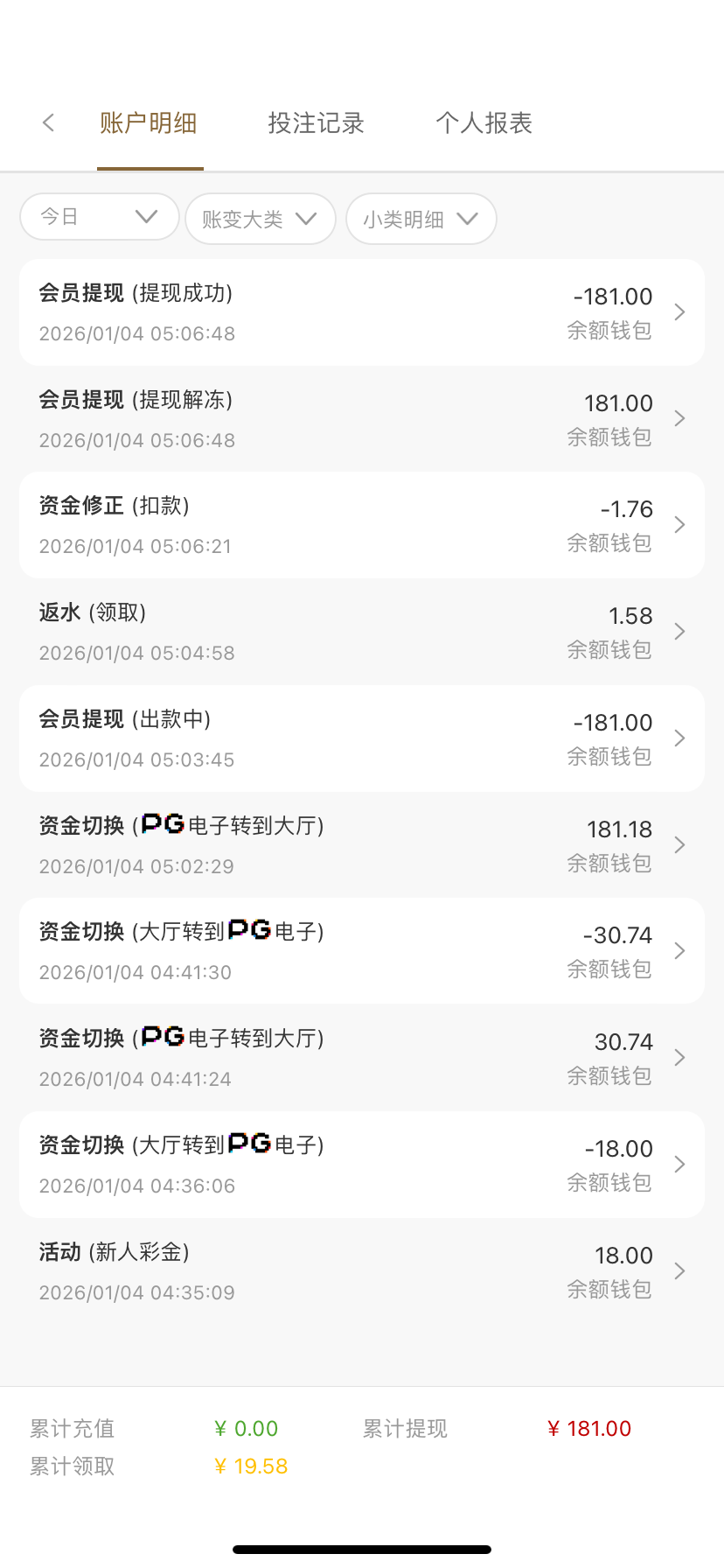Expand the 小类明细 dropdown
724x1568 pixels.
[x=421, y=219]
